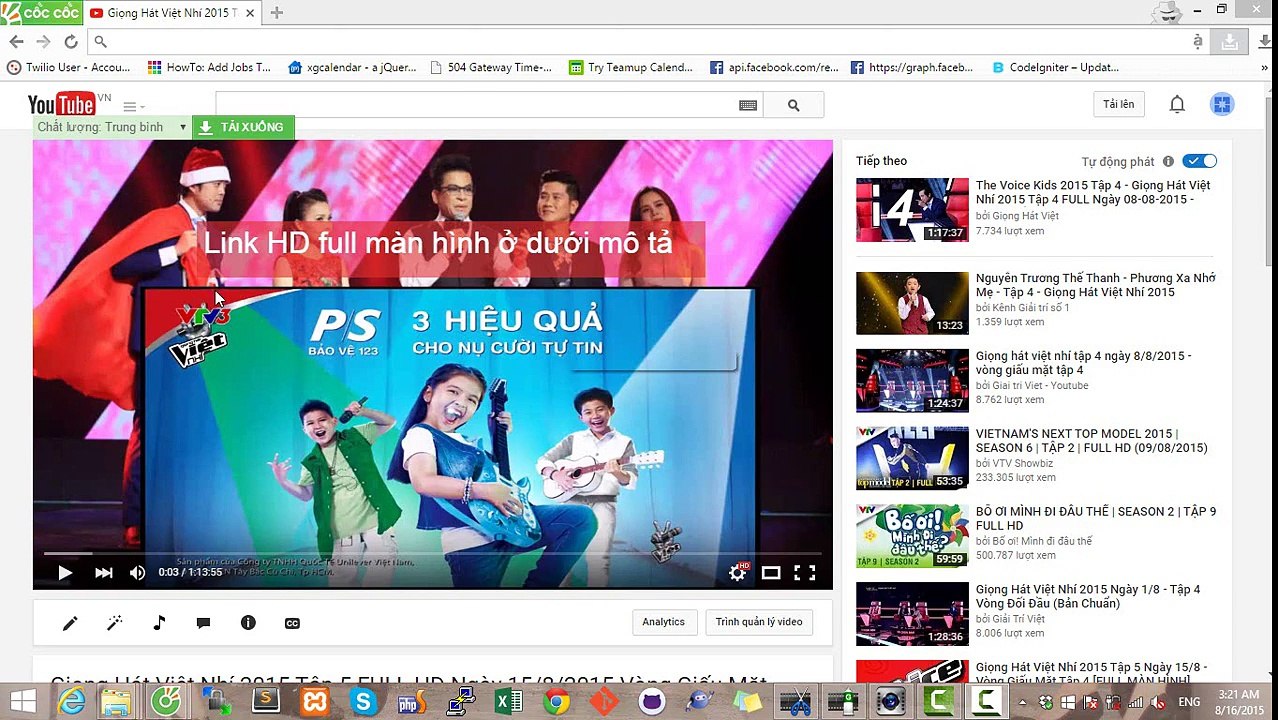Open Trình quản lý video
1278x720 pixels.
tap(759, 622)
